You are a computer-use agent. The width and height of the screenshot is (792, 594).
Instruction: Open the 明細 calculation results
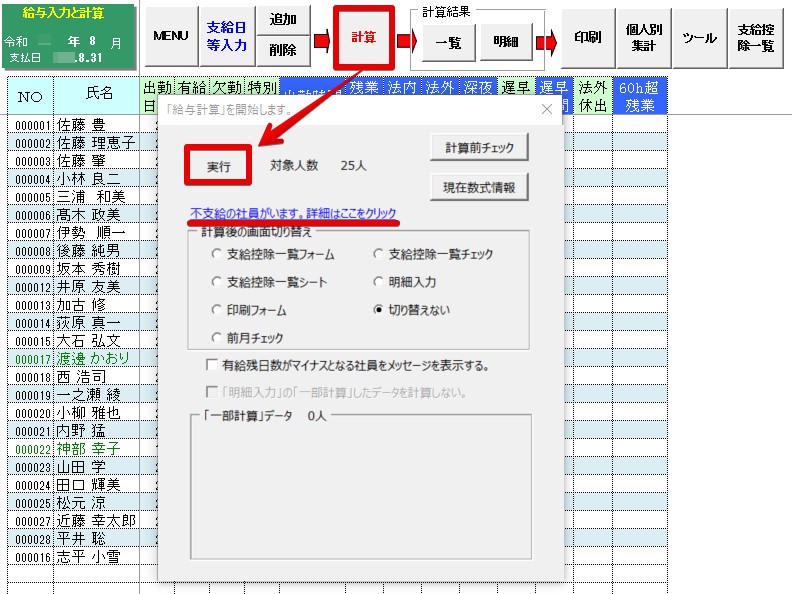coord(506,42)
